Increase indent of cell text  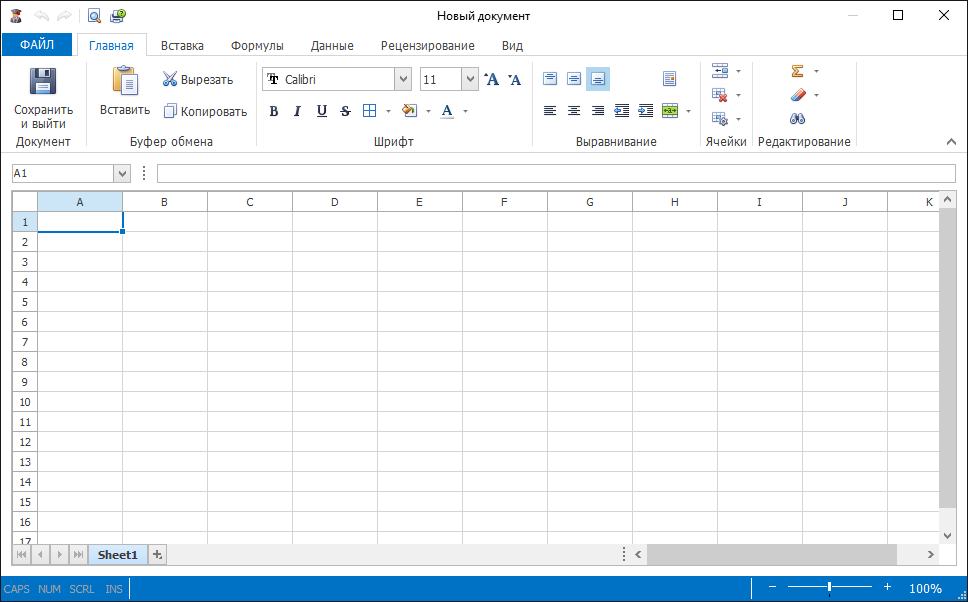click(646, 111)
